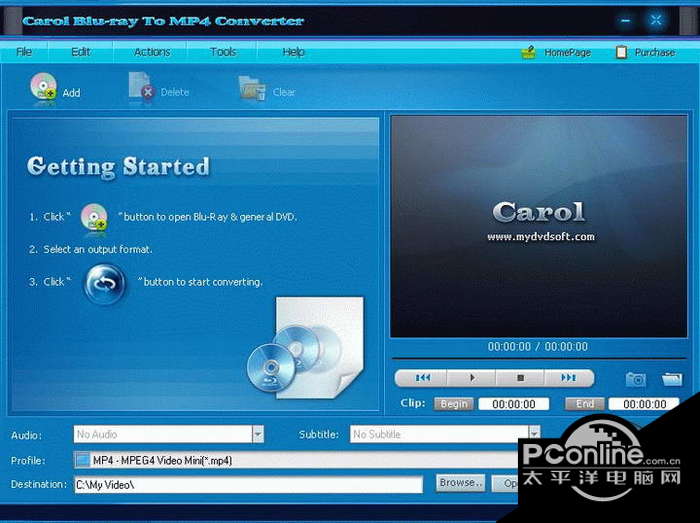
Task: Click the Purchase clipboard icon
Action: click(x=621, y=52)
